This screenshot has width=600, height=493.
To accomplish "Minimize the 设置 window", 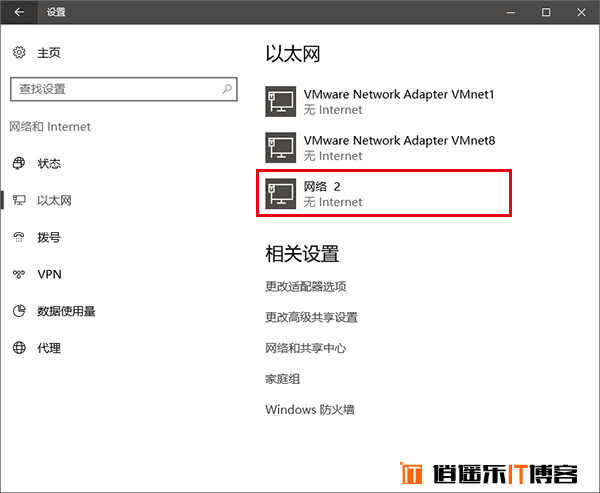I will 510,12.
